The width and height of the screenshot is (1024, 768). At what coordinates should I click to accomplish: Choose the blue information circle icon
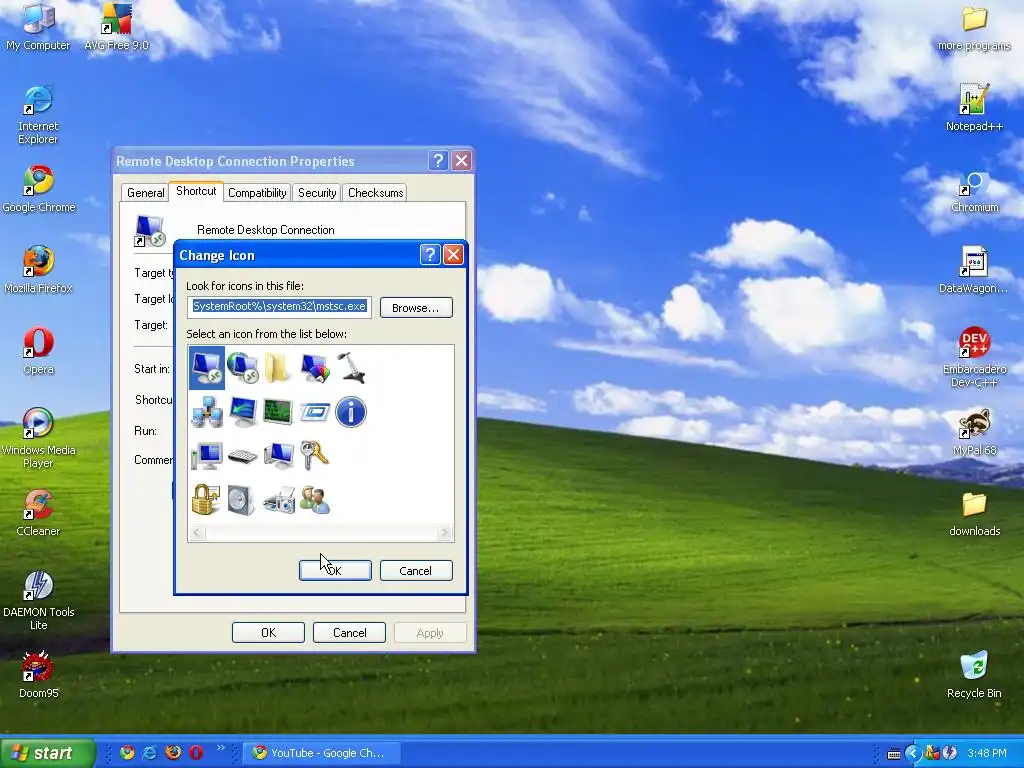coord(351,412)
